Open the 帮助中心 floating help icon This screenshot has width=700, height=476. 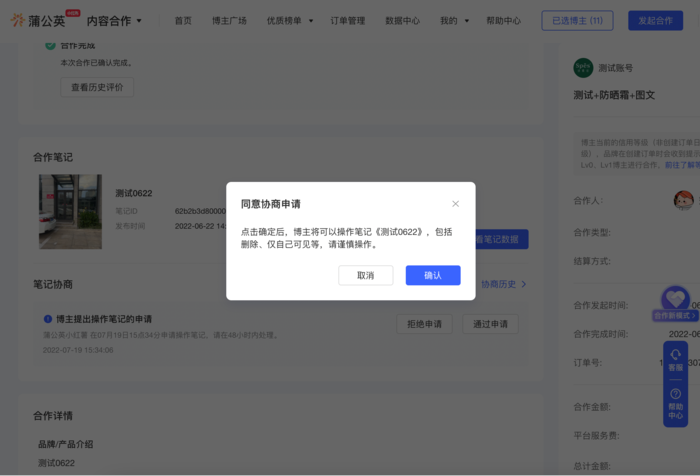click(x=676, y=403)
